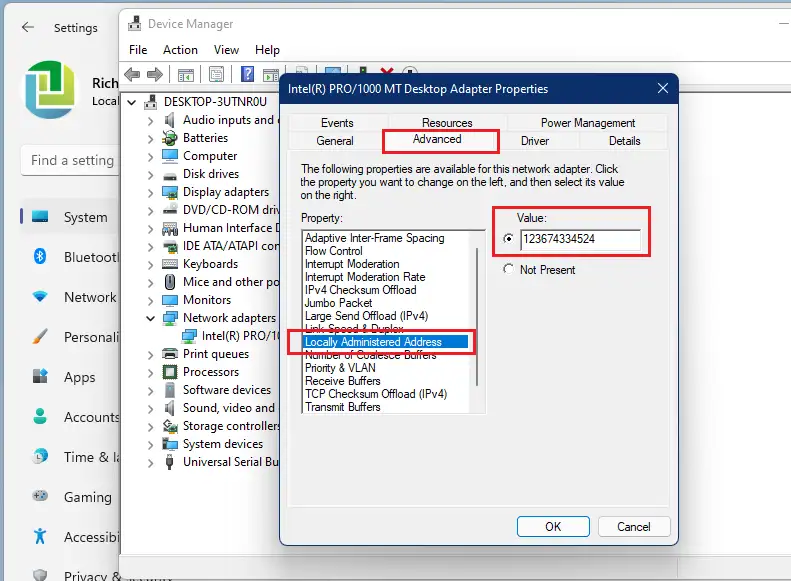
Task: Click the Audio inputs speaker icon
Action: pyautogui.click(x=170, y=120)
